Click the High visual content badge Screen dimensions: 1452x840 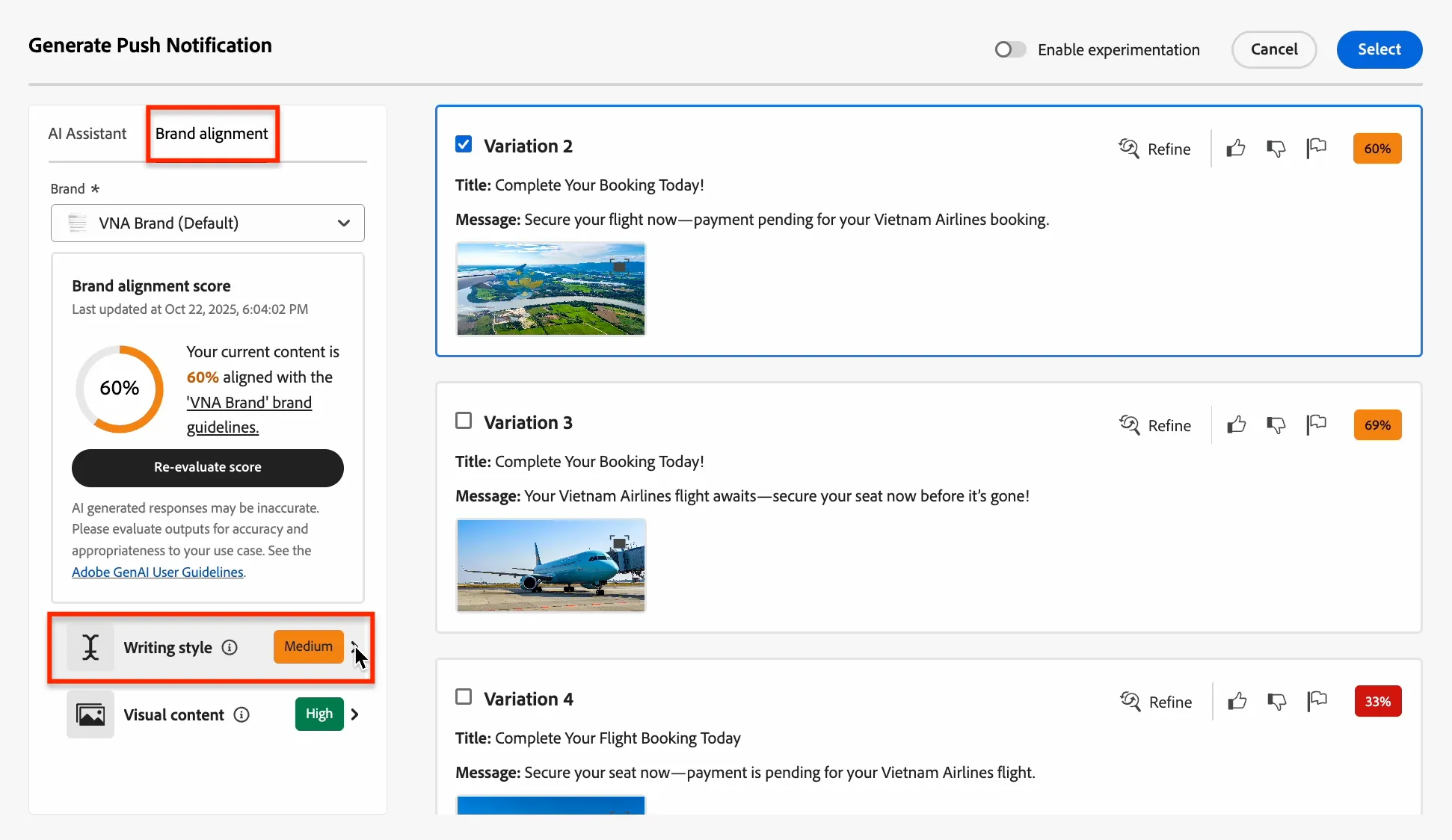(319, 714)
